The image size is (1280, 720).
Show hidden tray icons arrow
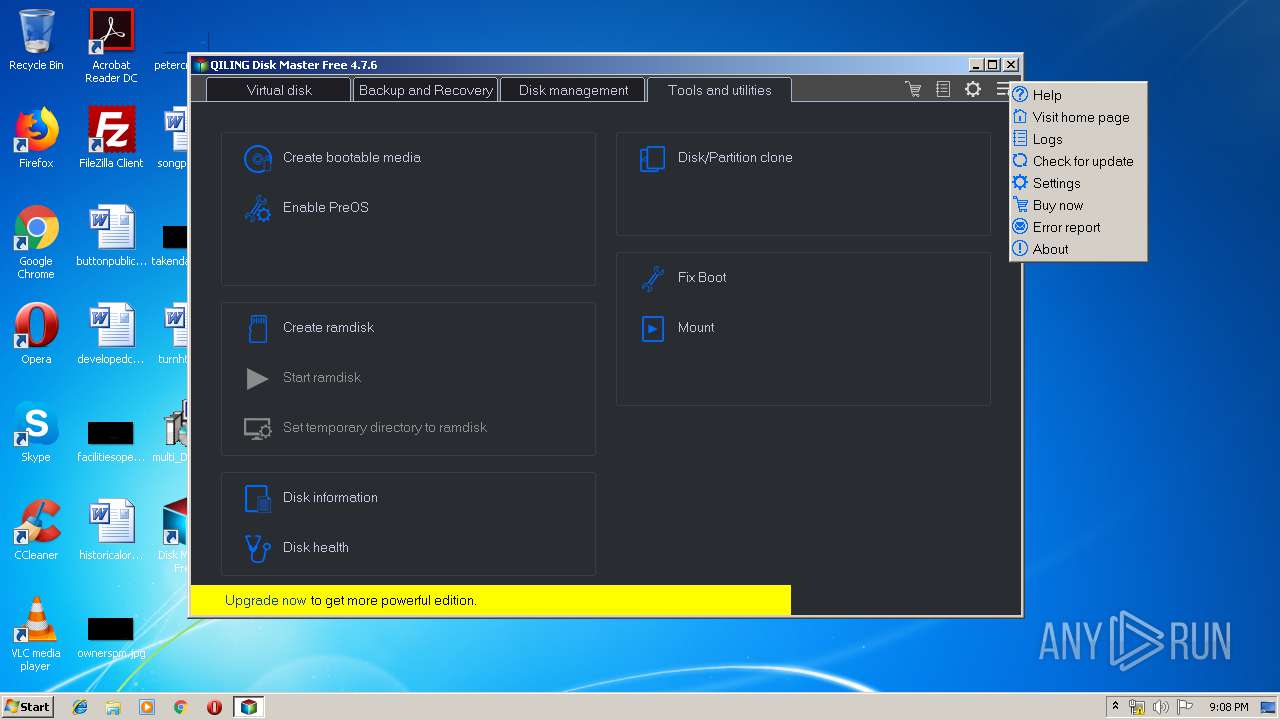coord(1115,707)
